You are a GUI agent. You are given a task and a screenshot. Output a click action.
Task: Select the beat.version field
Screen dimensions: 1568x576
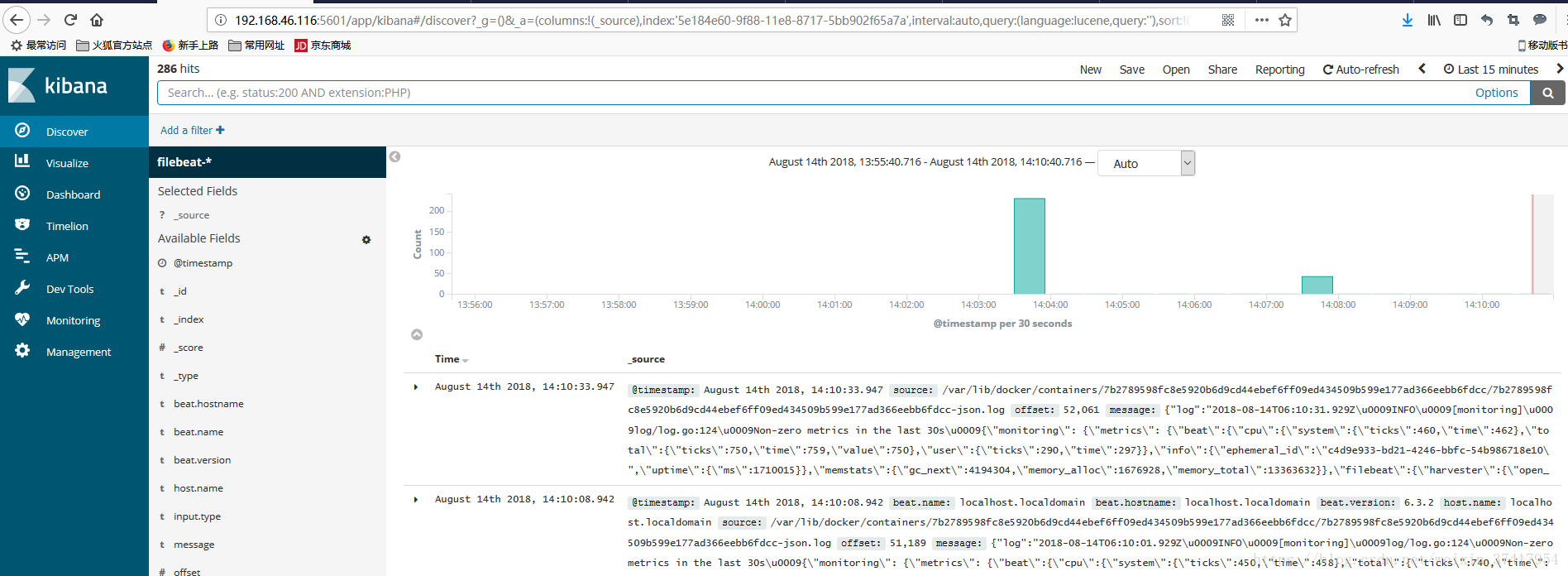(202, 460)
